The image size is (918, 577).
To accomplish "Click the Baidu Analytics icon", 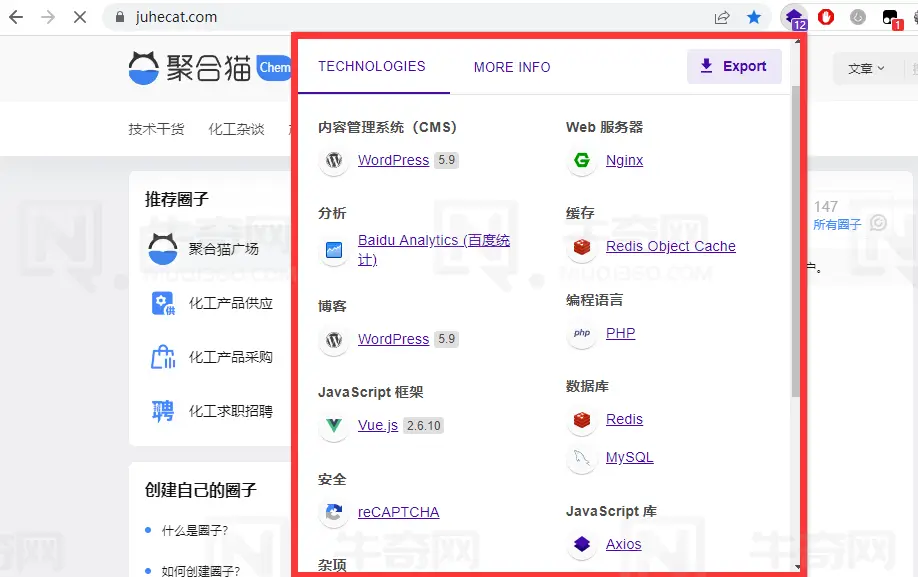I will [x=334, y=250].
